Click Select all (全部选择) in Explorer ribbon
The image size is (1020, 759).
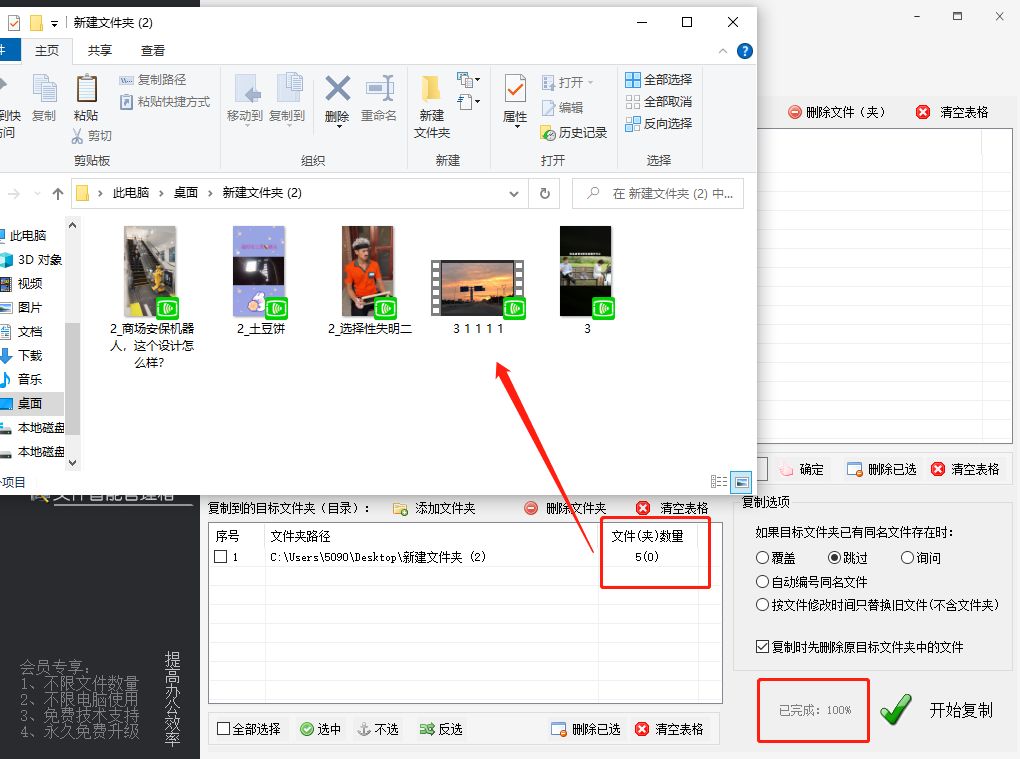(x=658, y=79)
